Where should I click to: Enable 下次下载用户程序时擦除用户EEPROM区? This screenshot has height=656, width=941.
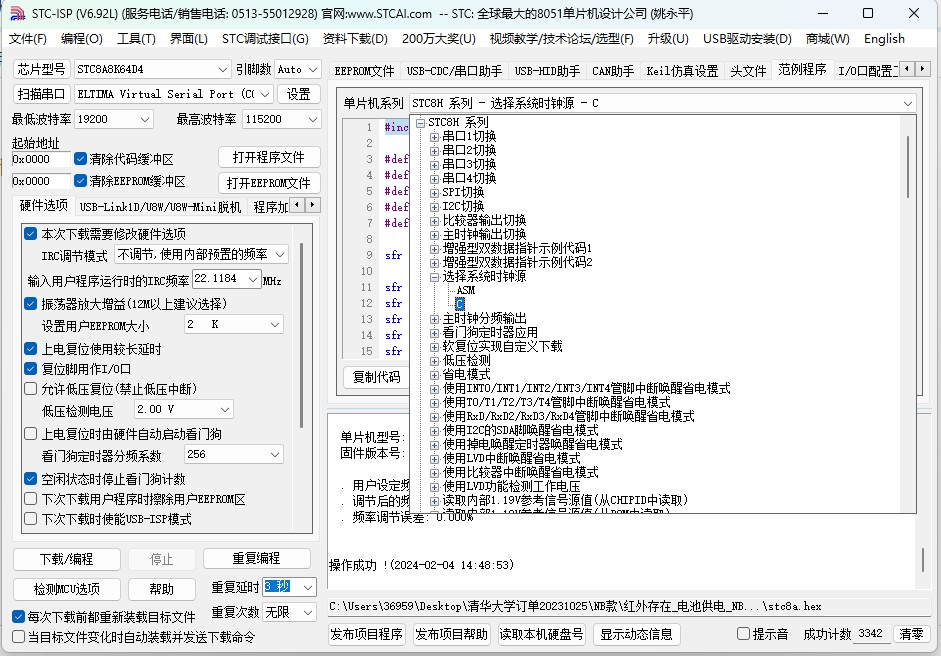tap(31, 499)
